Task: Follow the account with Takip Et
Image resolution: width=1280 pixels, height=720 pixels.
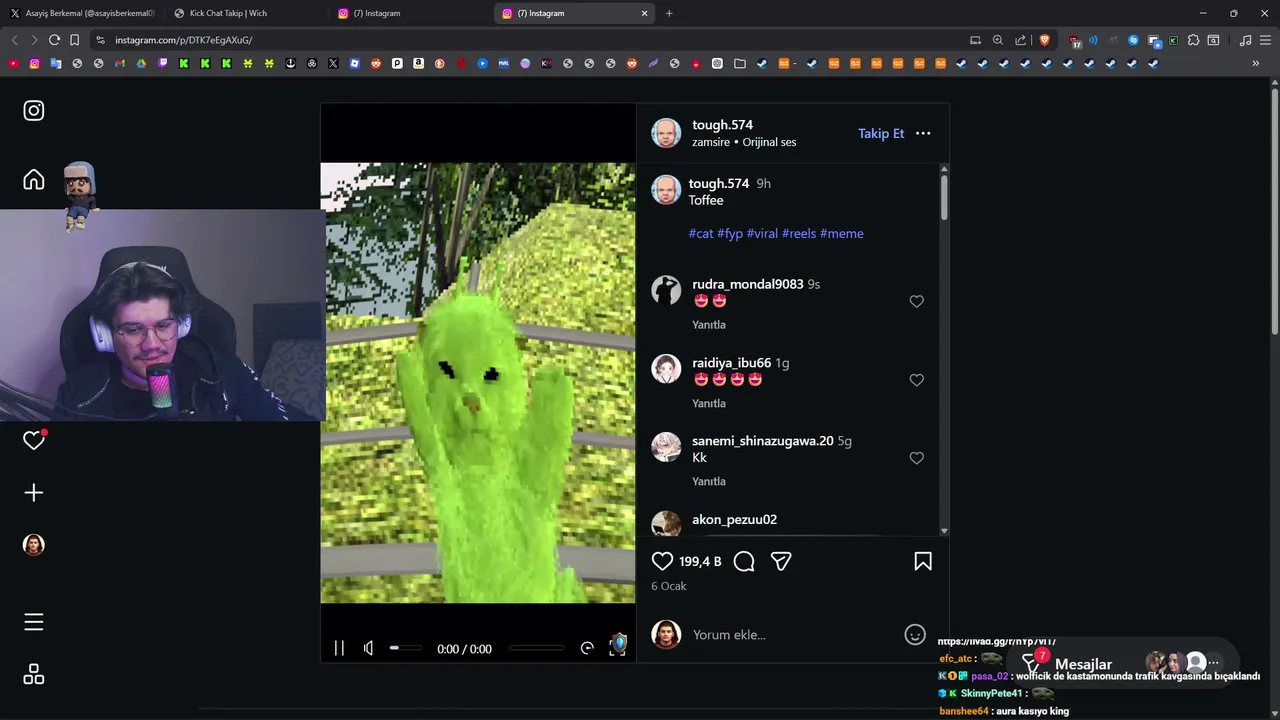Action: [x=881, y=133]
